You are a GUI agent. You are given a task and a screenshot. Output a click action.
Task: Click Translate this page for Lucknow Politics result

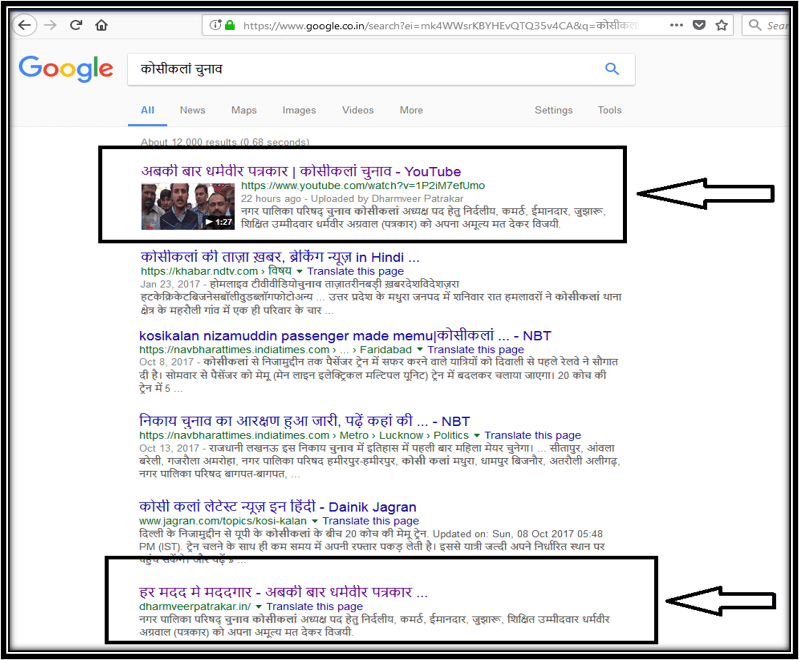coord(532,435)
